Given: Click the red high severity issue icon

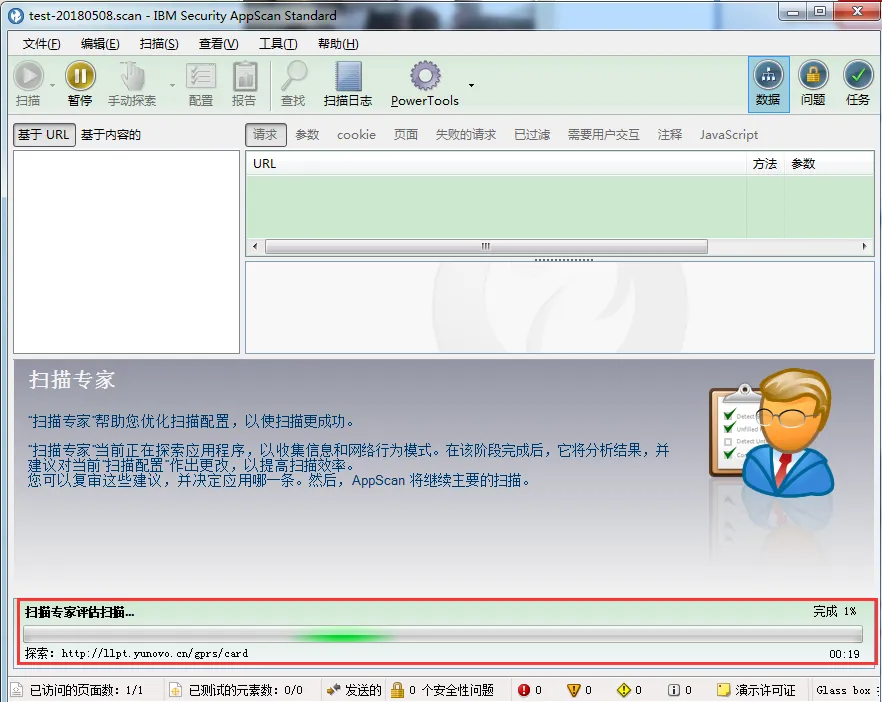Looking at the screenshot, I should pyautogui.click(x=524, y=690).
